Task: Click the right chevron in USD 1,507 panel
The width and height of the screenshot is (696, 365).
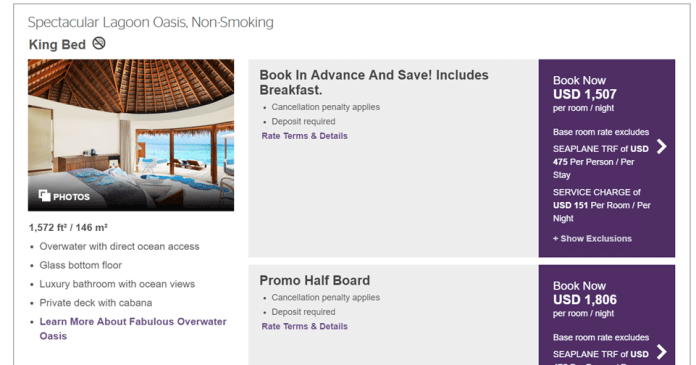Action: [661, 147]
